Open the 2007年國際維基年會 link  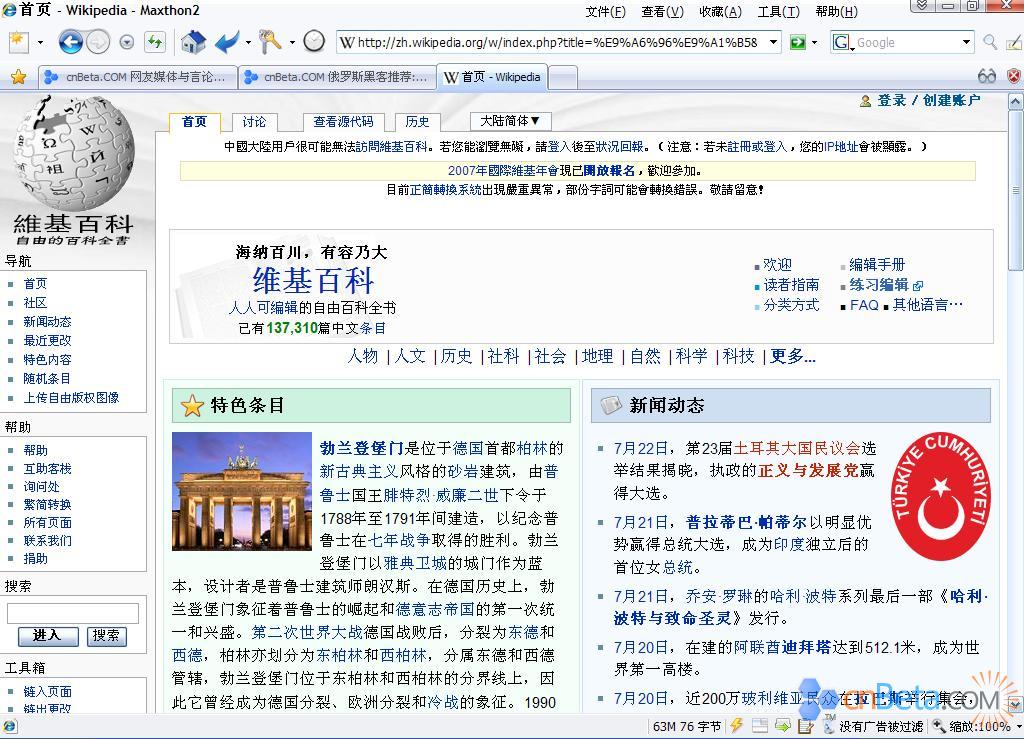click(x=503, y=171)
